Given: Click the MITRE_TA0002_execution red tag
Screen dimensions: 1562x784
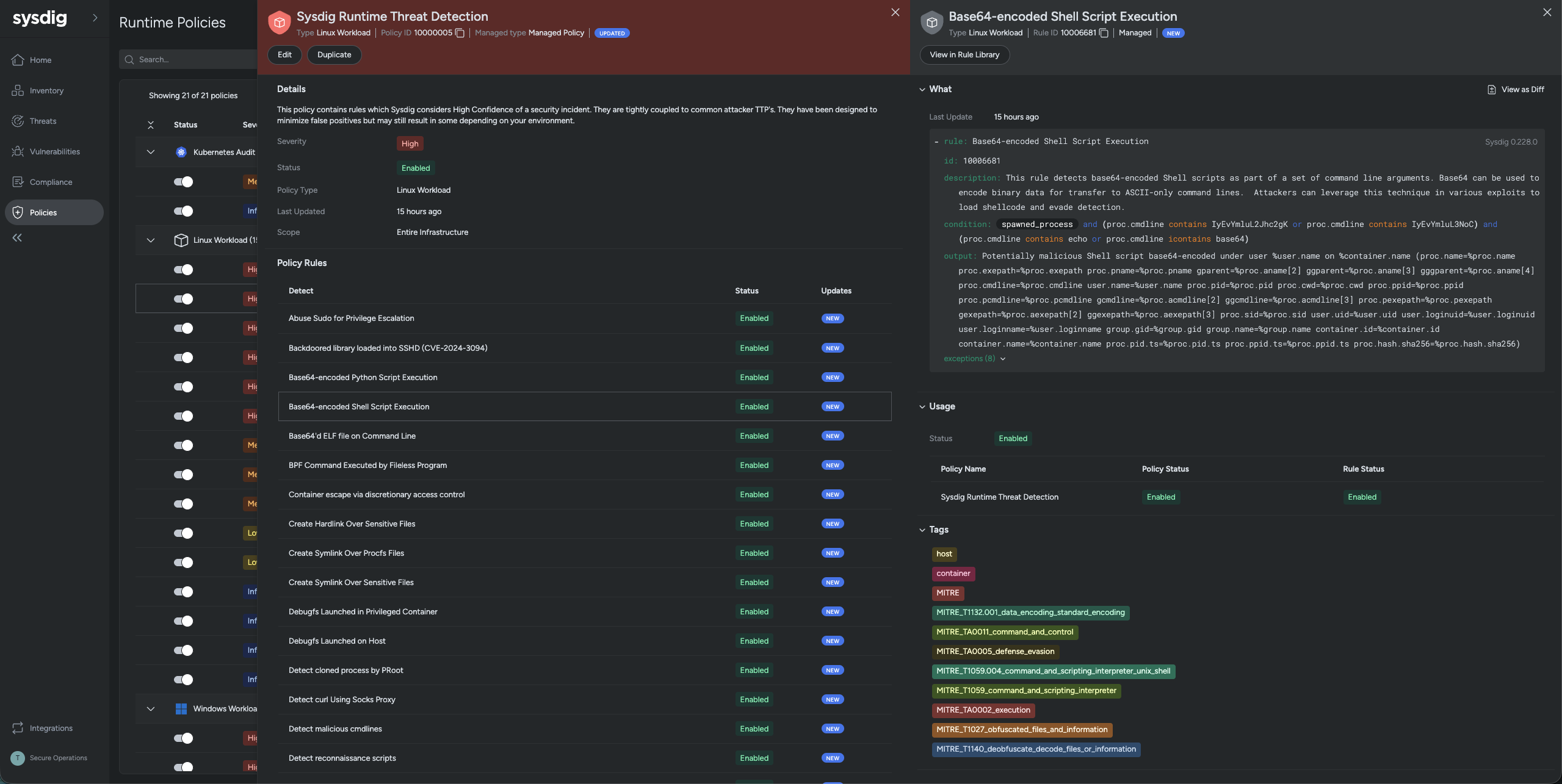Looking at the screenshot, I should point(983,710).
